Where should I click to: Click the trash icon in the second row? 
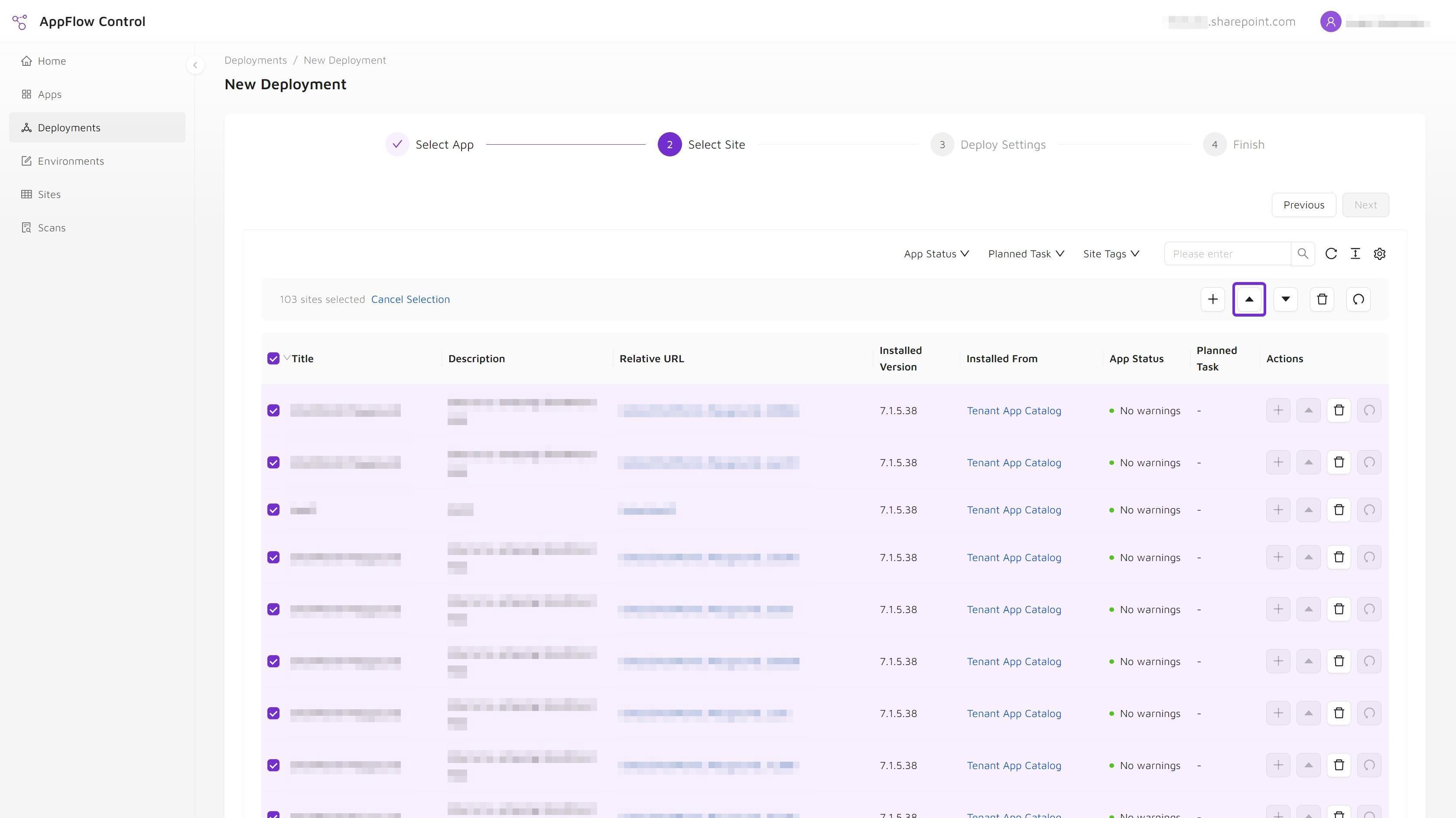pyautogui.click(x=1339, y=462)
